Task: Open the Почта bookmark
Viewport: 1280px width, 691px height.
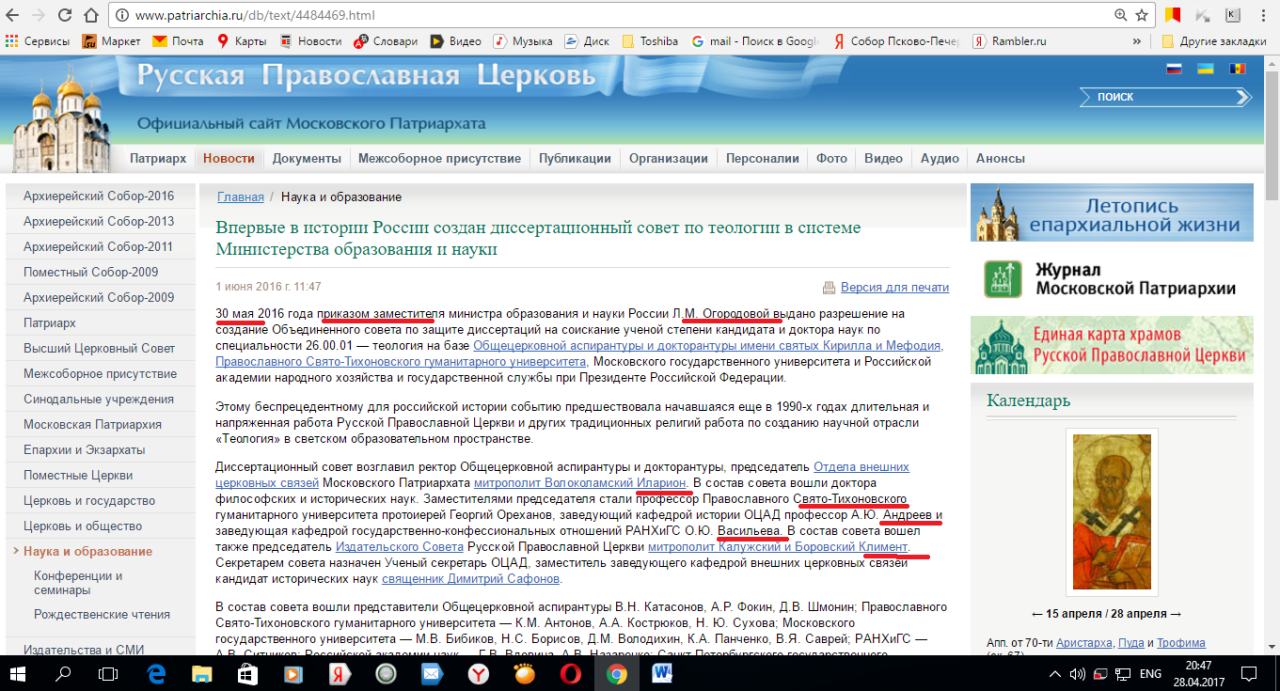Action: pos(178,41)
